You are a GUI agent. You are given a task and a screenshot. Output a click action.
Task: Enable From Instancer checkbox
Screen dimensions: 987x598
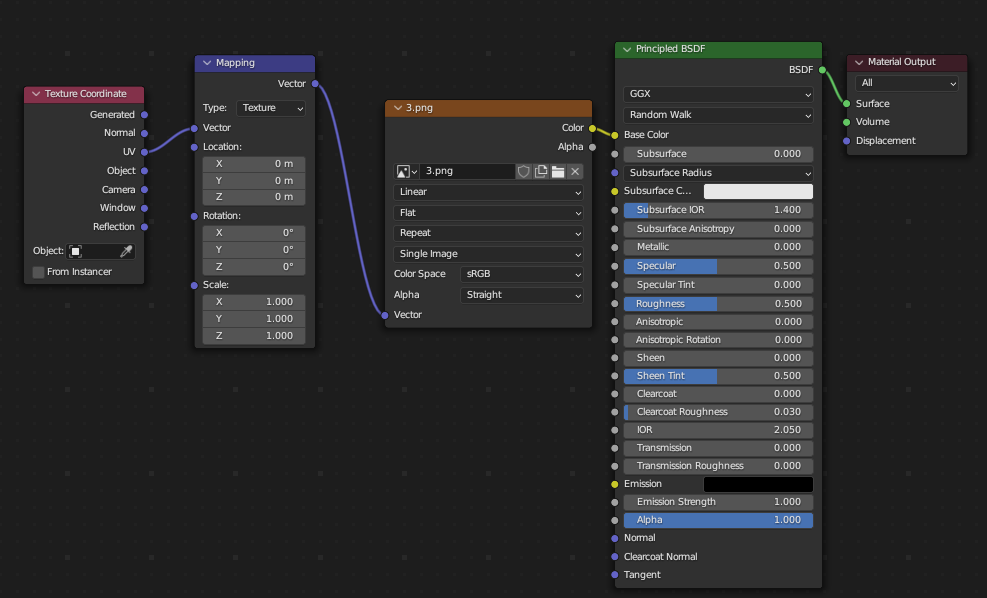coord(38,272)
